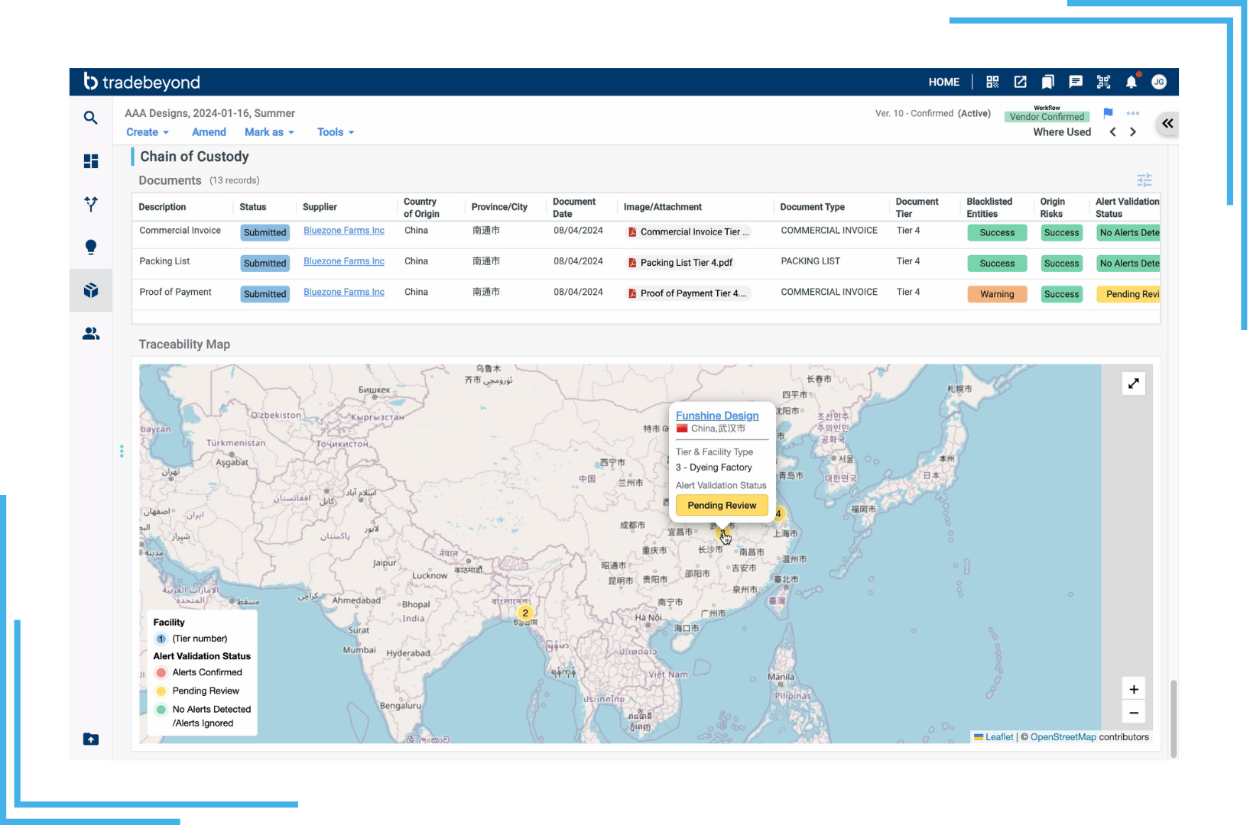Open the users icon in sidebar
The width and height of the screenshot is (1250, 825).
91,334
